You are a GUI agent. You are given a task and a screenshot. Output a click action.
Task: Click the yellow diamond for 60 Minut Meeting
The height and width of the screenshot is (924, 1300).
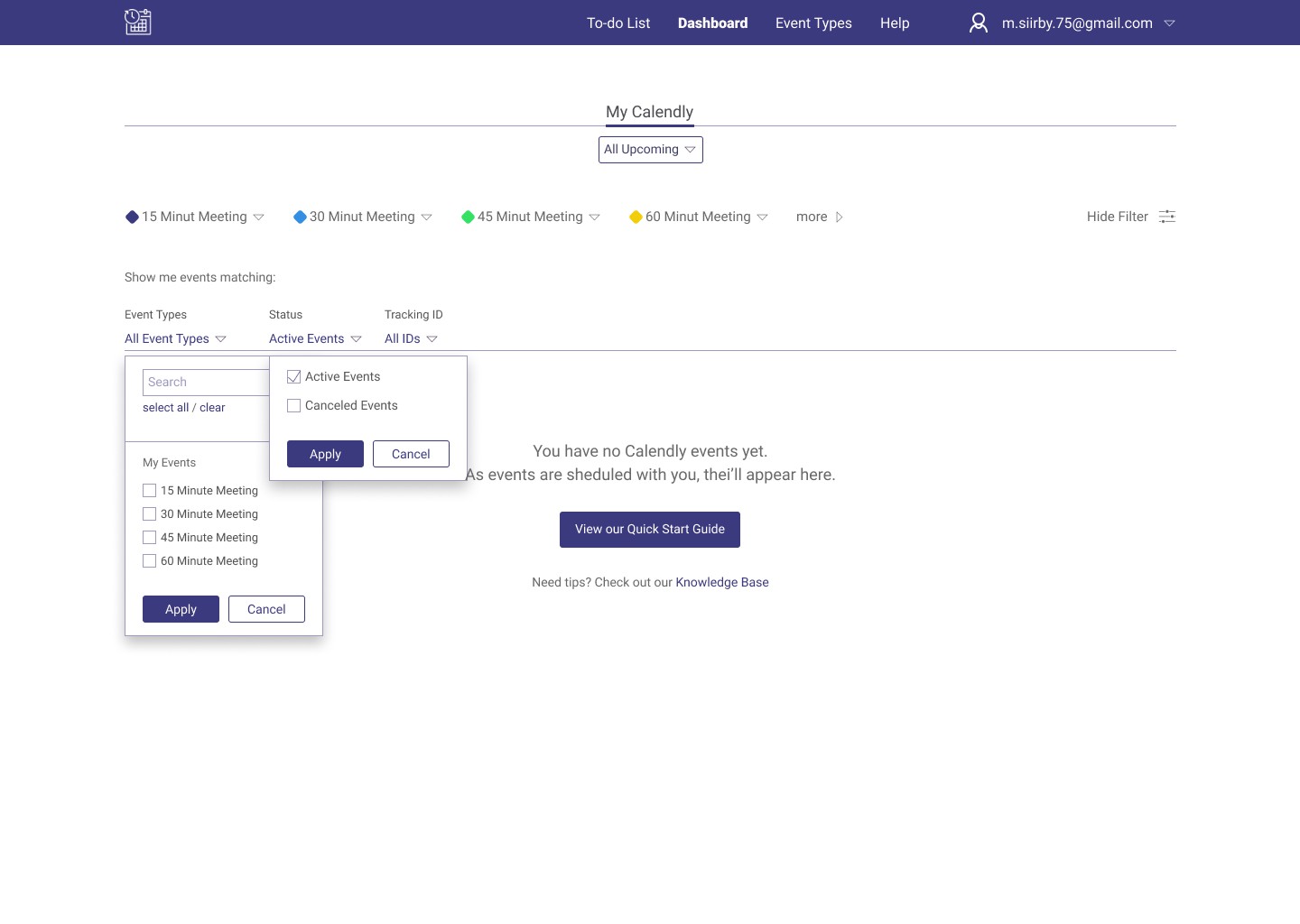point(636,217)
